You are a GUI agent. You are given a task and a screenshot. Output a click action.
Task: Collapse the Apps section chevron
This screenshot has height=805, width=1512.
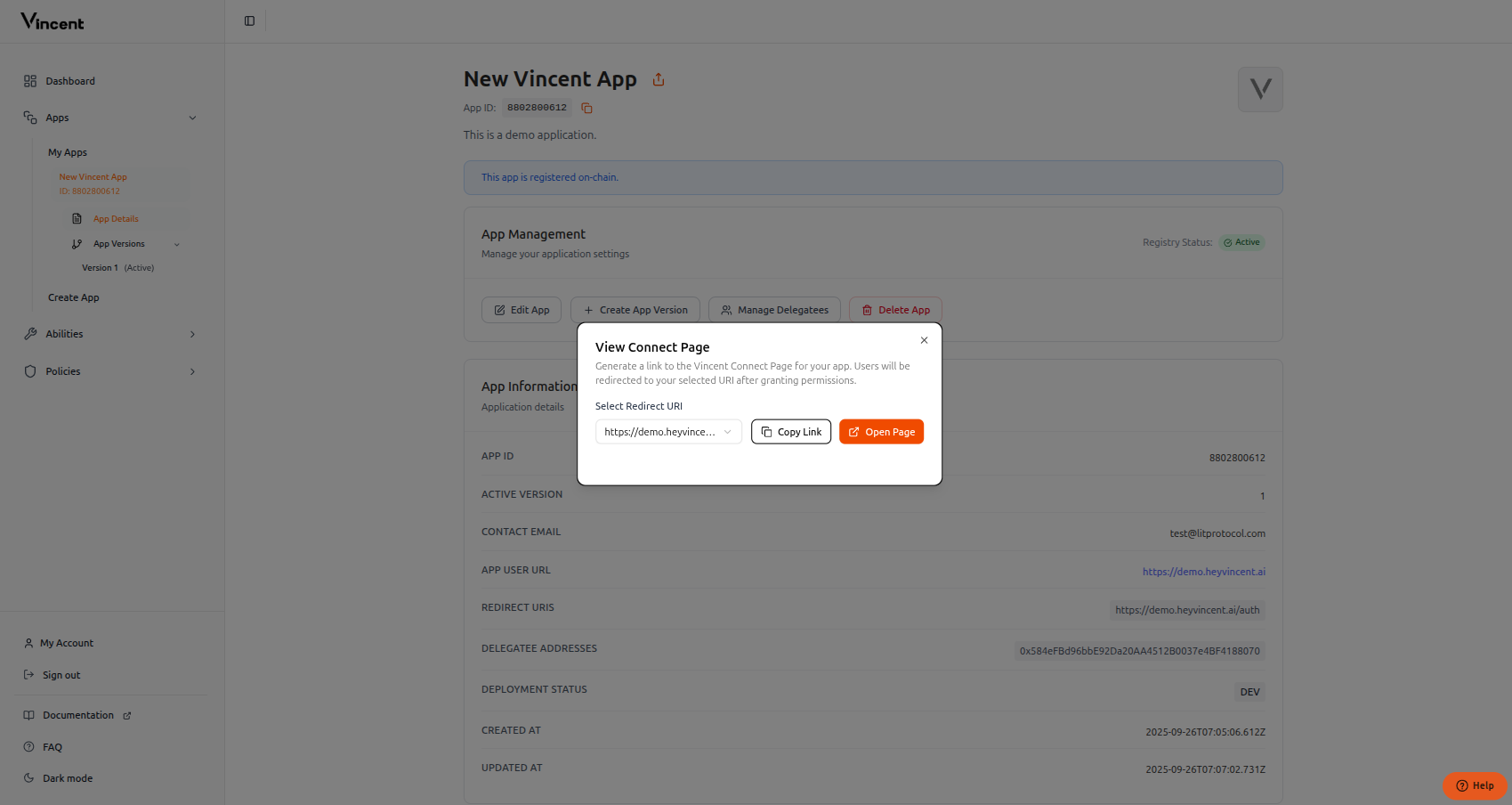tap(193, 117)
